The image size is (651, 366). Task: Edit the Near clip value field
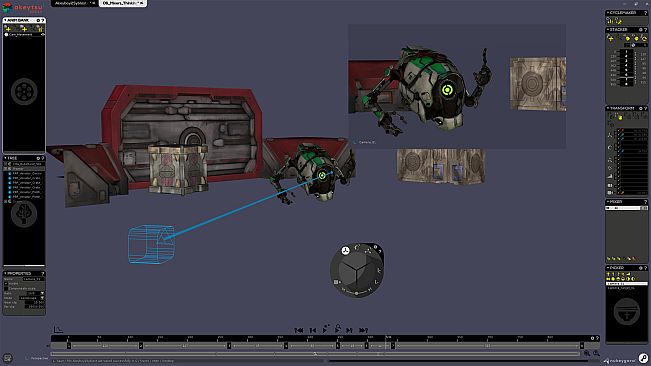(35, 303)
